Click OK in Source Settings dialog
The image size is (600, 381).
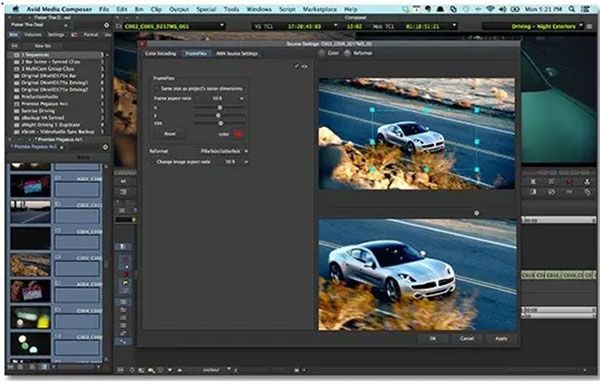(432, 338)
